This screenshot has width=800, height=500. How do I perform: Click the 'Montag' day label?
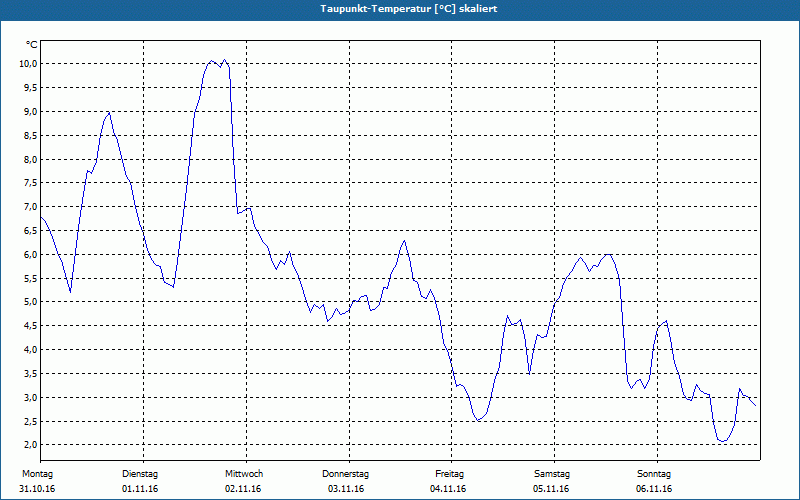(x=37, y=474)
